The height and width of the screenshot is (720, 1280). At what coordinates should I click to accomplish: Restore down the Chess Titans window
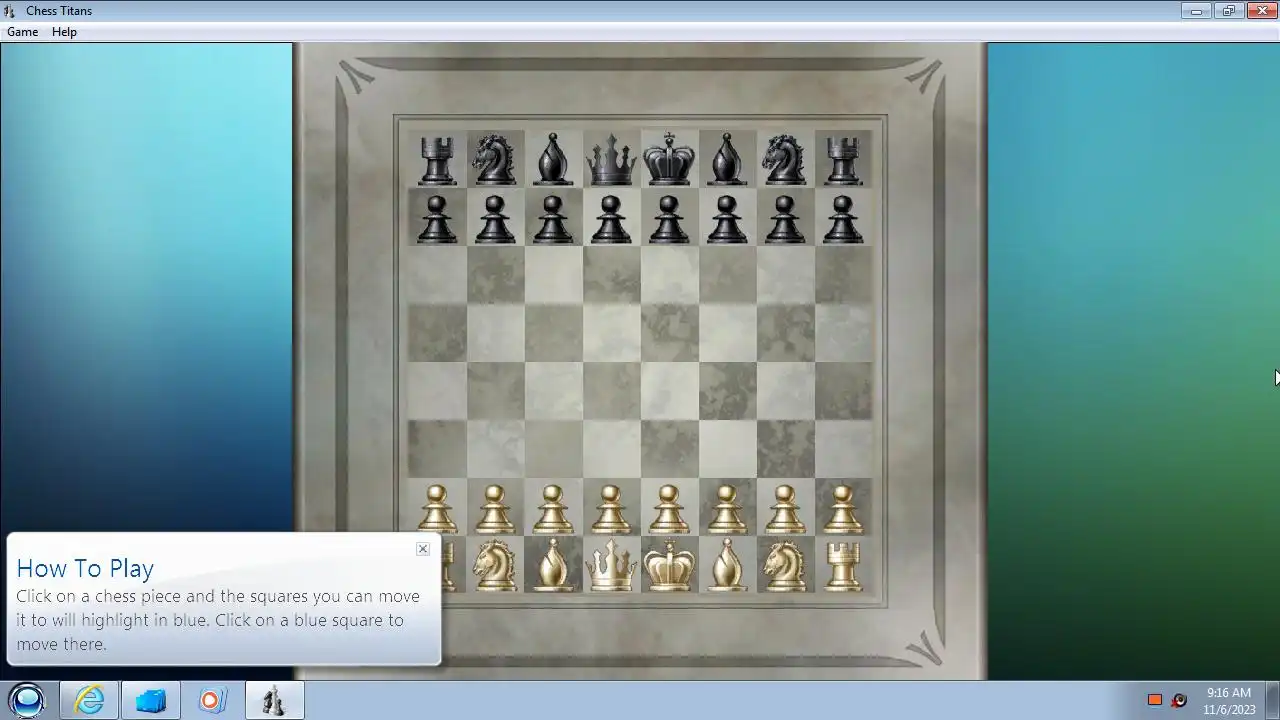(1228, 11)
